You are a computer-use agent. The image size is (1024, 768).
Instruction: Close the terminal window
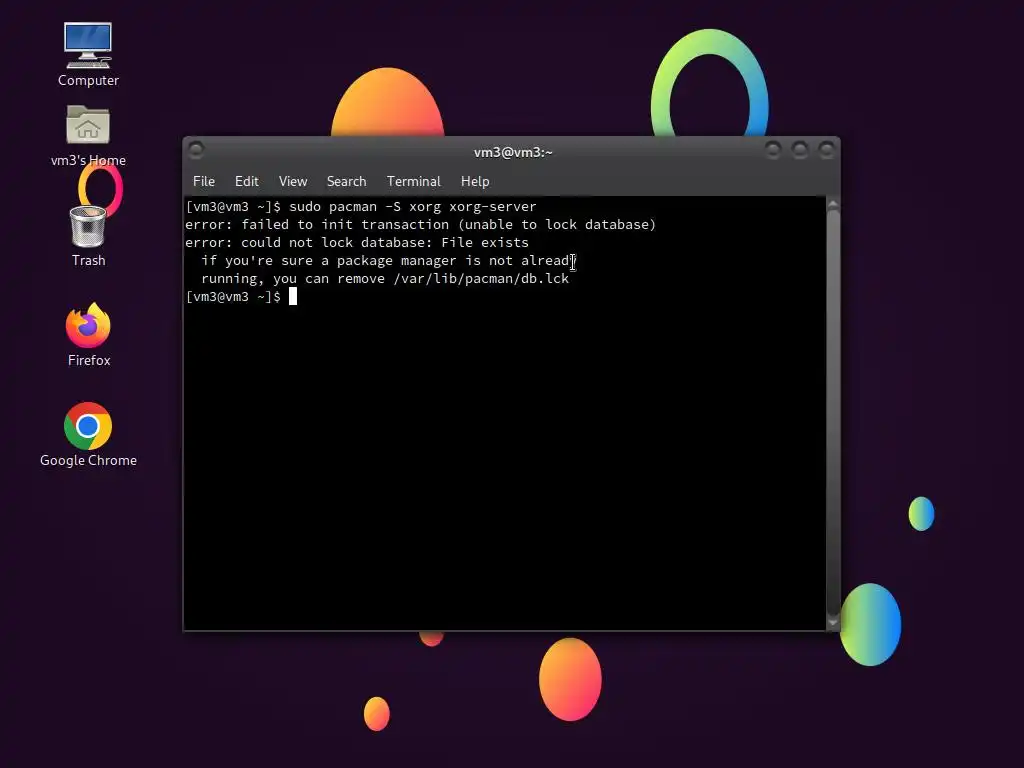(826, 151)
